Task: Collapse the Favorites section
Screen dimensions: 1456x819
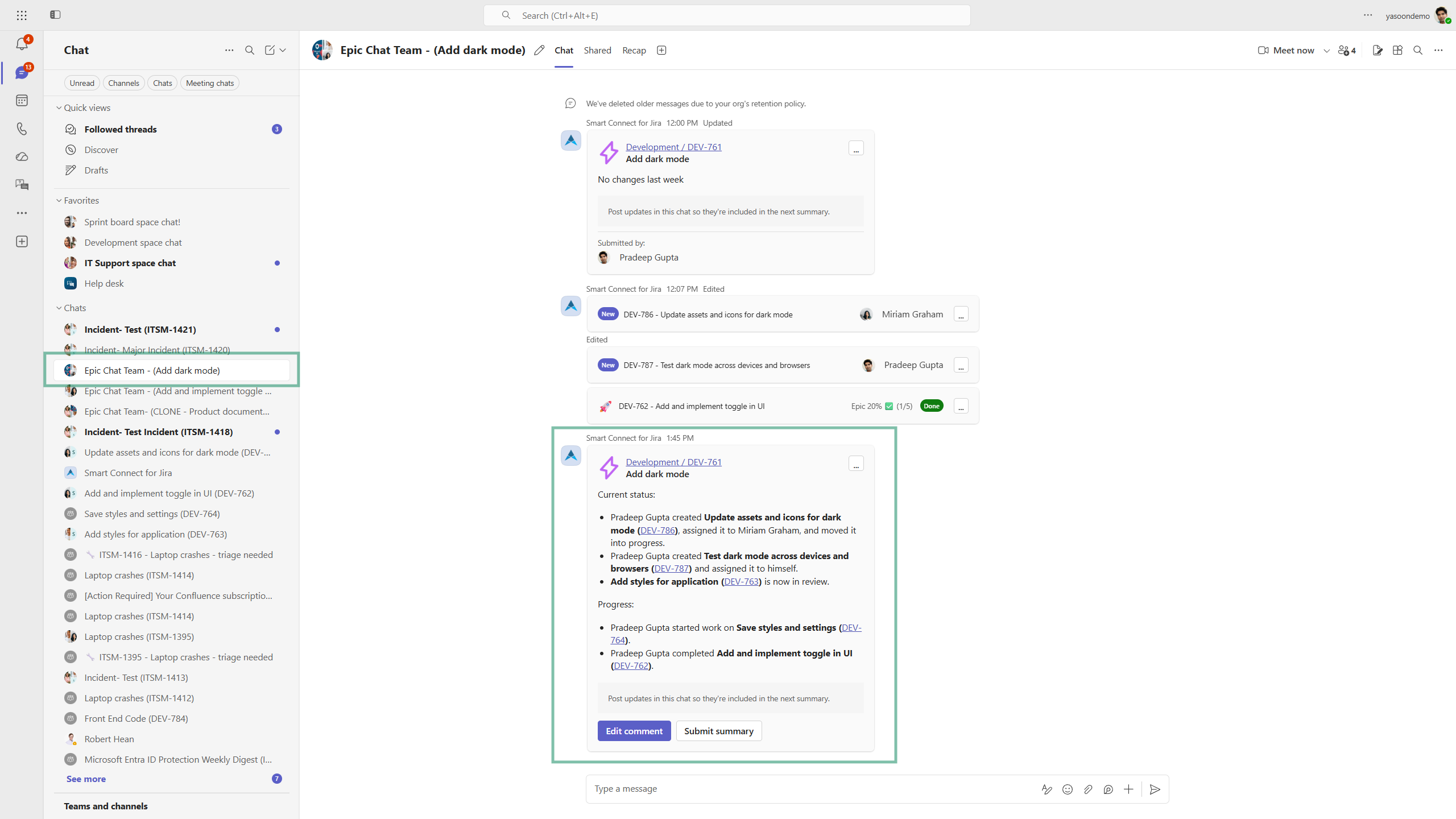Action: click(59, 200)
